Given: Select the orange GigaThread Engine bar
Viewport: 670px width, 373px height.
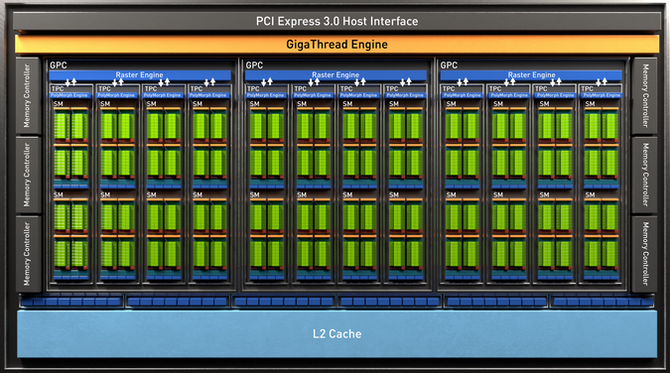Looking at the screenshot, I should click(x=337, y=44).
